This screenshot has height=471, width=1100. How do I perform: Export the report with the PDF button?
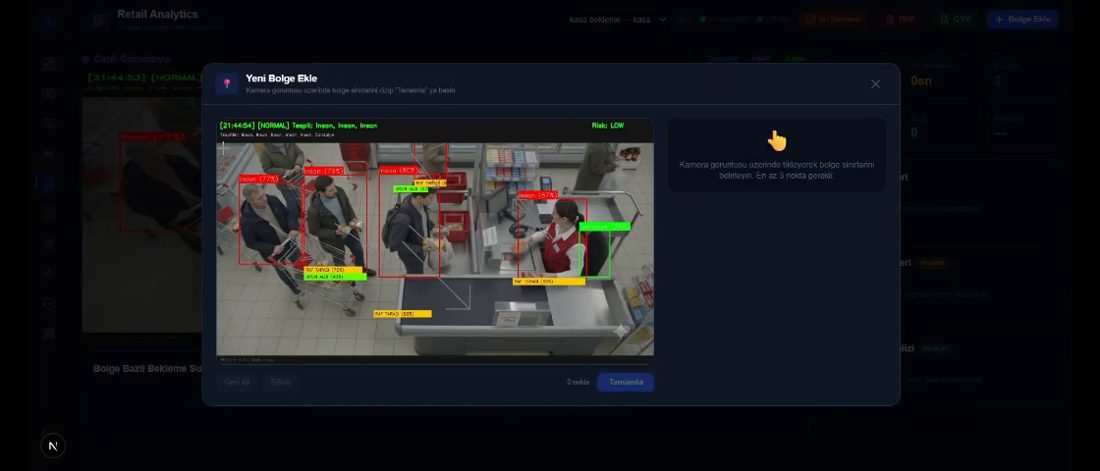tap(900, 20)
